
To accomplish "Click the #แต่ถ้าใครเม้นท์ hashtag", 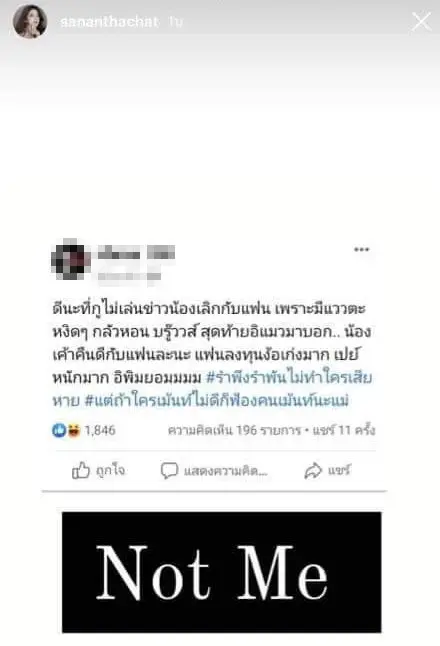I will coord(217,400).
